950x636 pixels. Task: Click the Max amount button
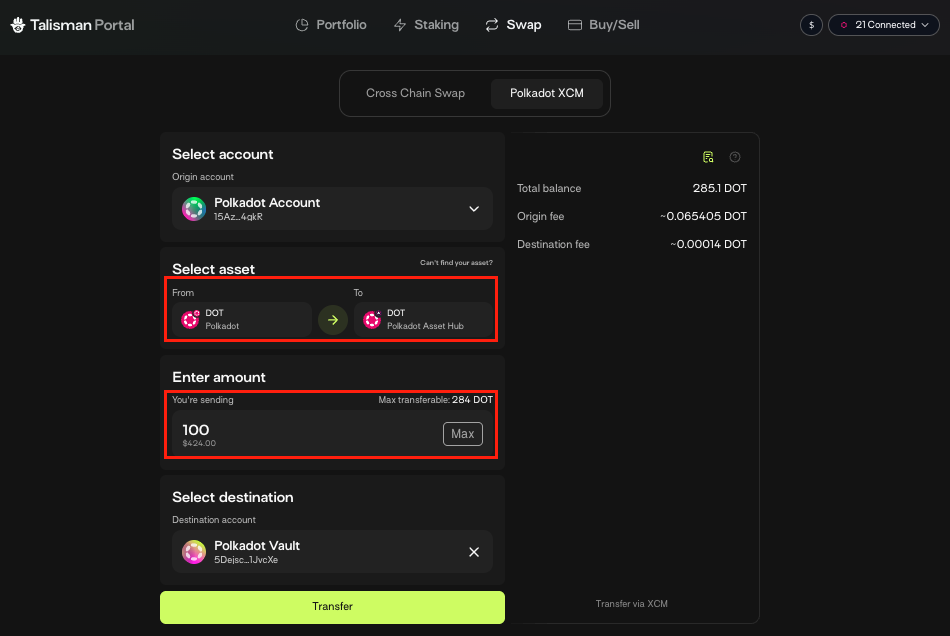click(463, 434)
